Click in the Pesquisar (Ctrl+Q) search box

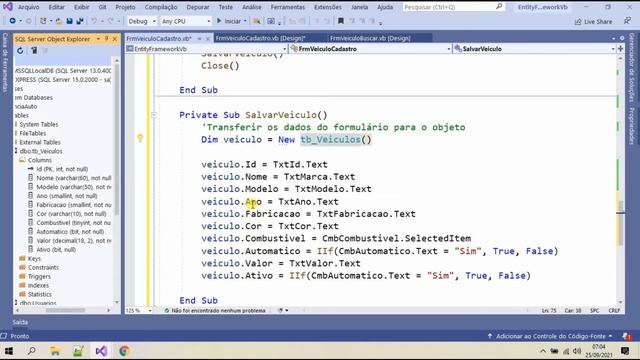tap(453, 7)
